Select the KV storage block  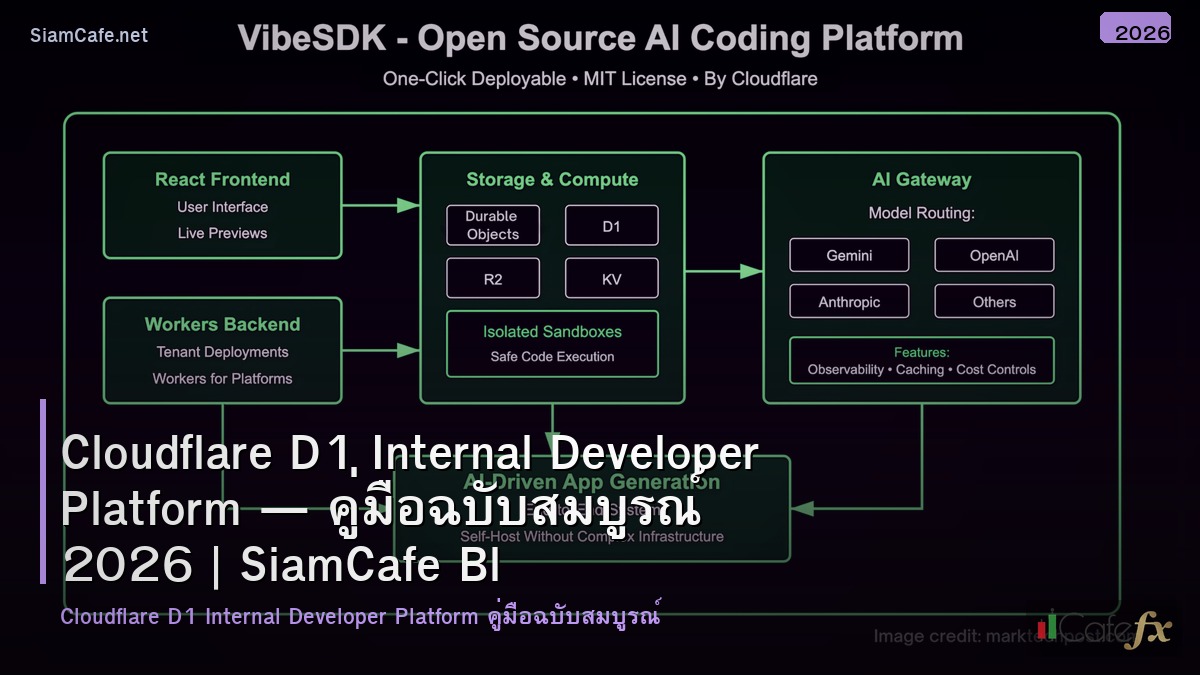[611, 277]
